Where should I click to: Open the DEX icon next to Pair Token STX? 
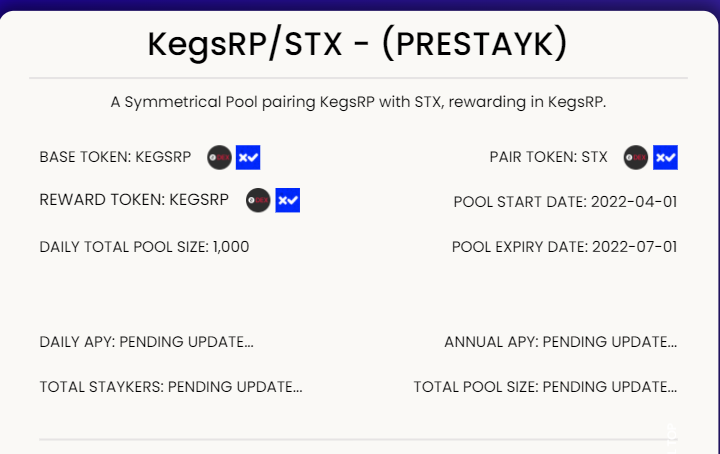[636, 157]
